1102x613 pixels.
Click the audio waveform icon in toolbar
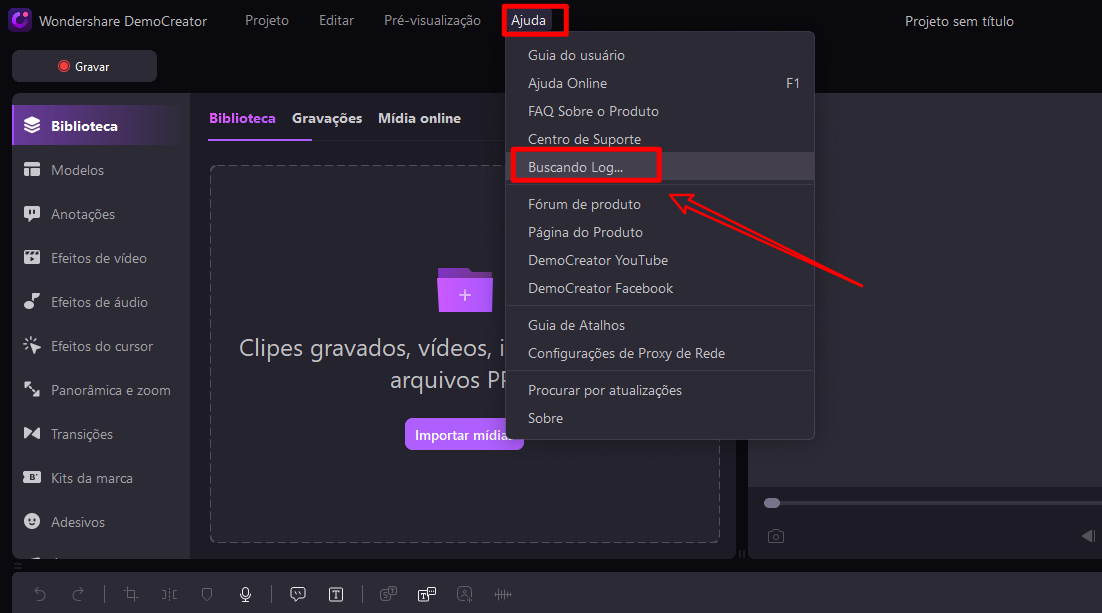point(503,594)
